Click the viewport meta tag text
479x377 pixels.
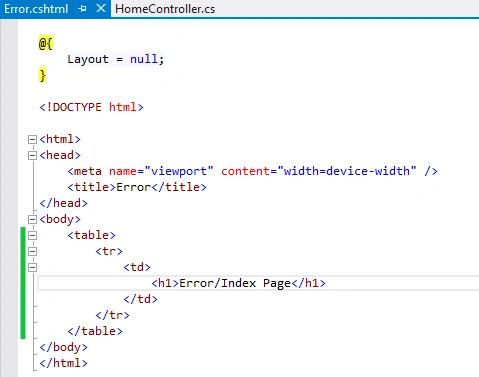(x=252, y=171)
